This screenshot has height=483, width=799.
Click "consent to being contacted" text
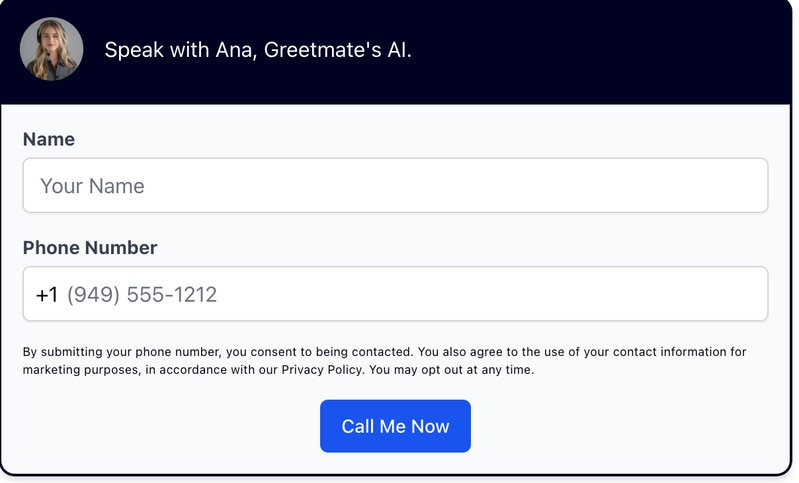pos(335,352)
